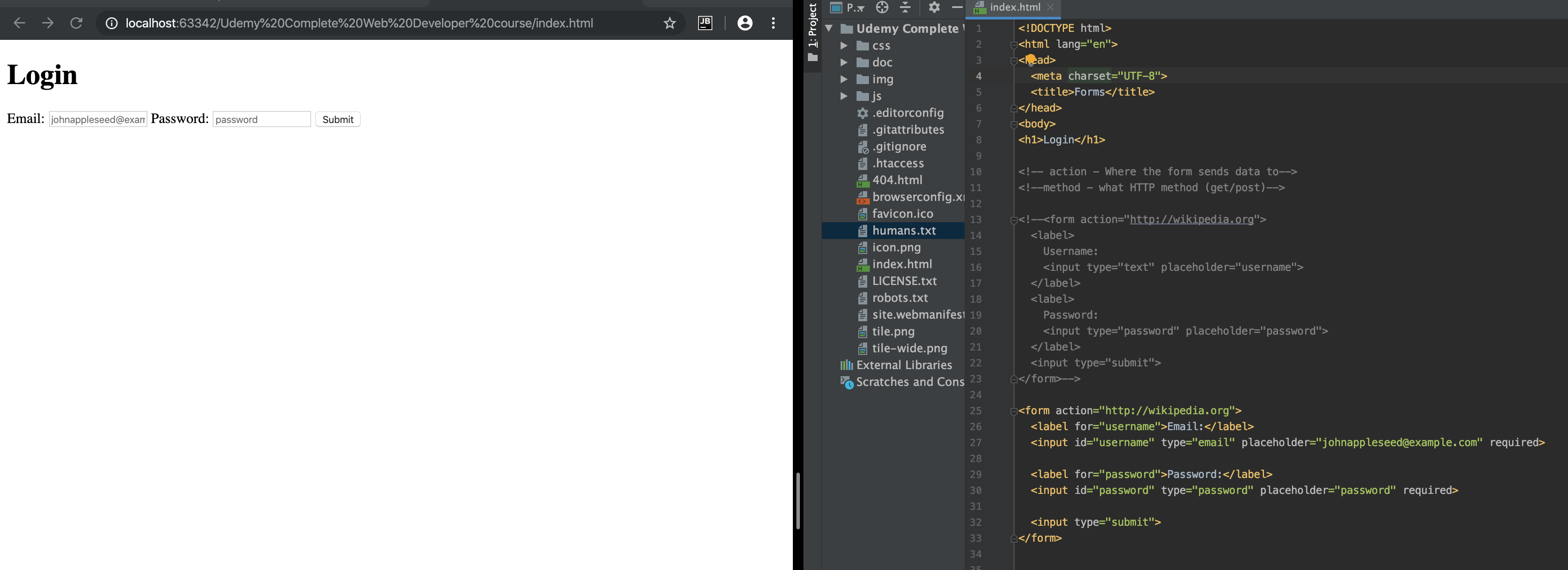This screenshot has width=1568, height=570.
Task: Bookmark this page with star icon
Action: click(669, 23)
